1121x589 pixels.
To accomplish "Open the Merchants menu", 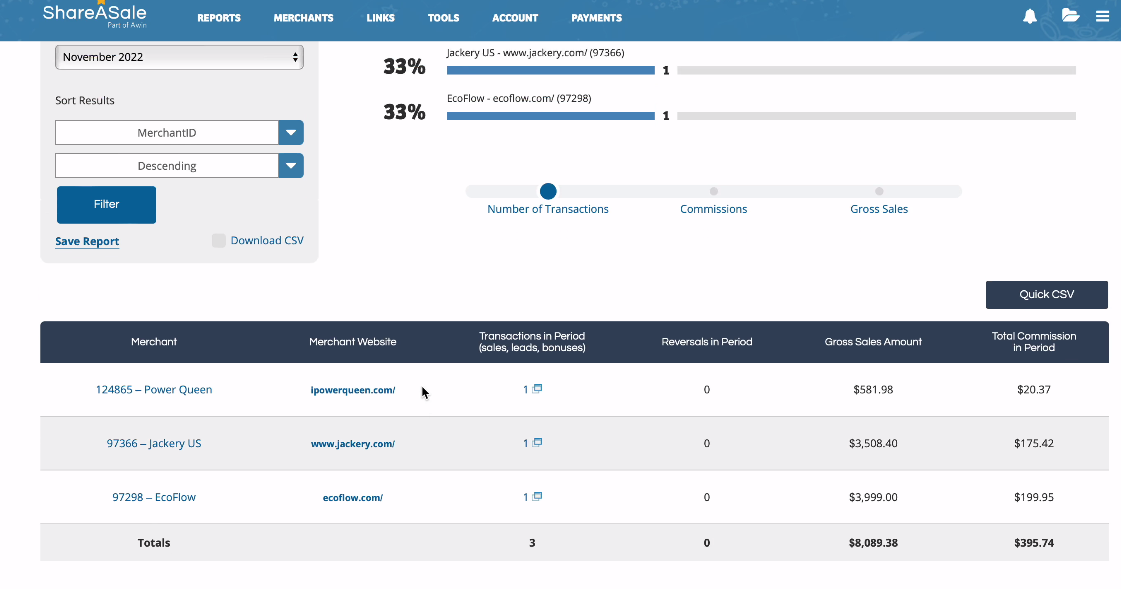I will pyautogui.click(x=303, y=18).
